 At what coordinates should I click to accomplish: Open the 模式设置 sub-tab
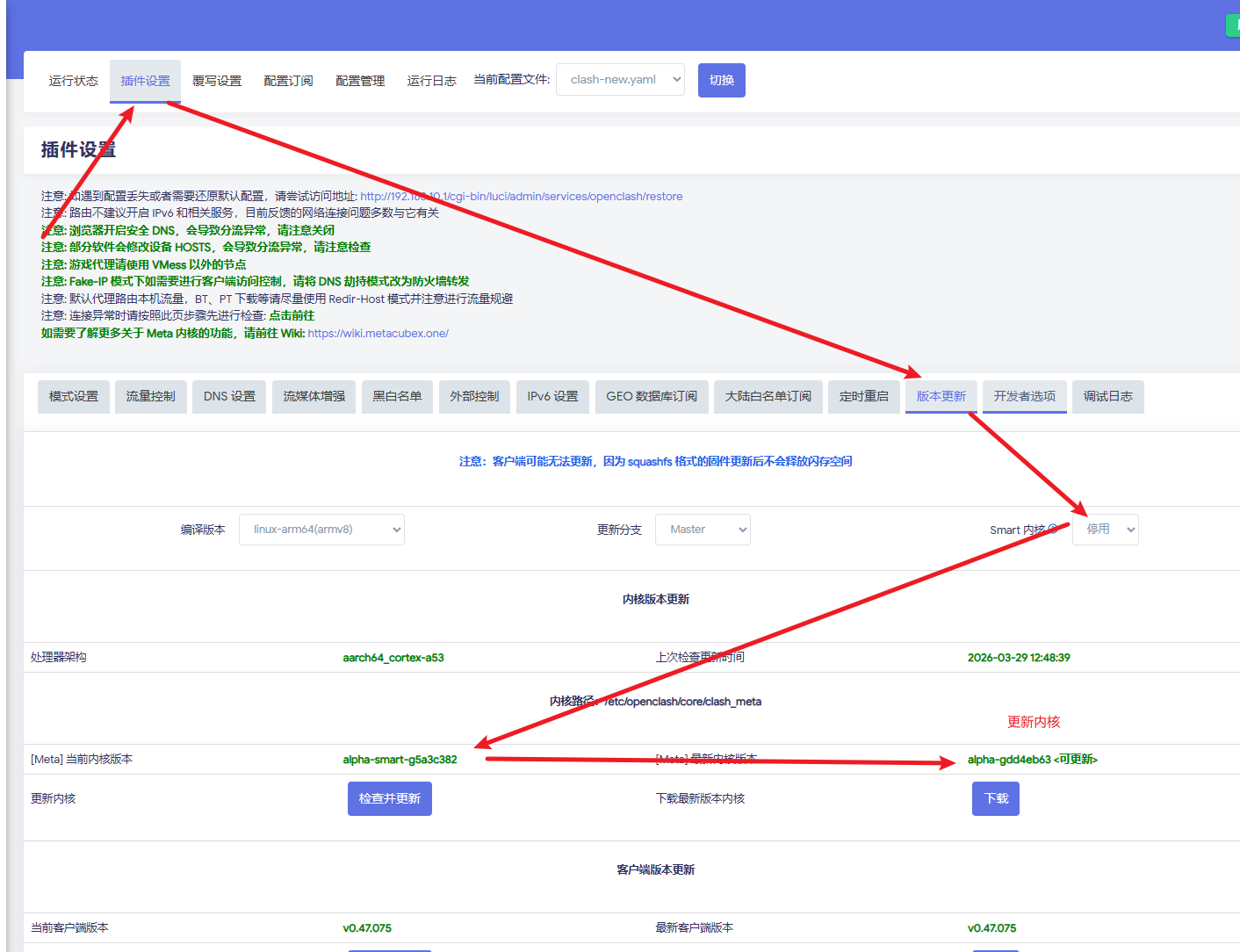74,397
